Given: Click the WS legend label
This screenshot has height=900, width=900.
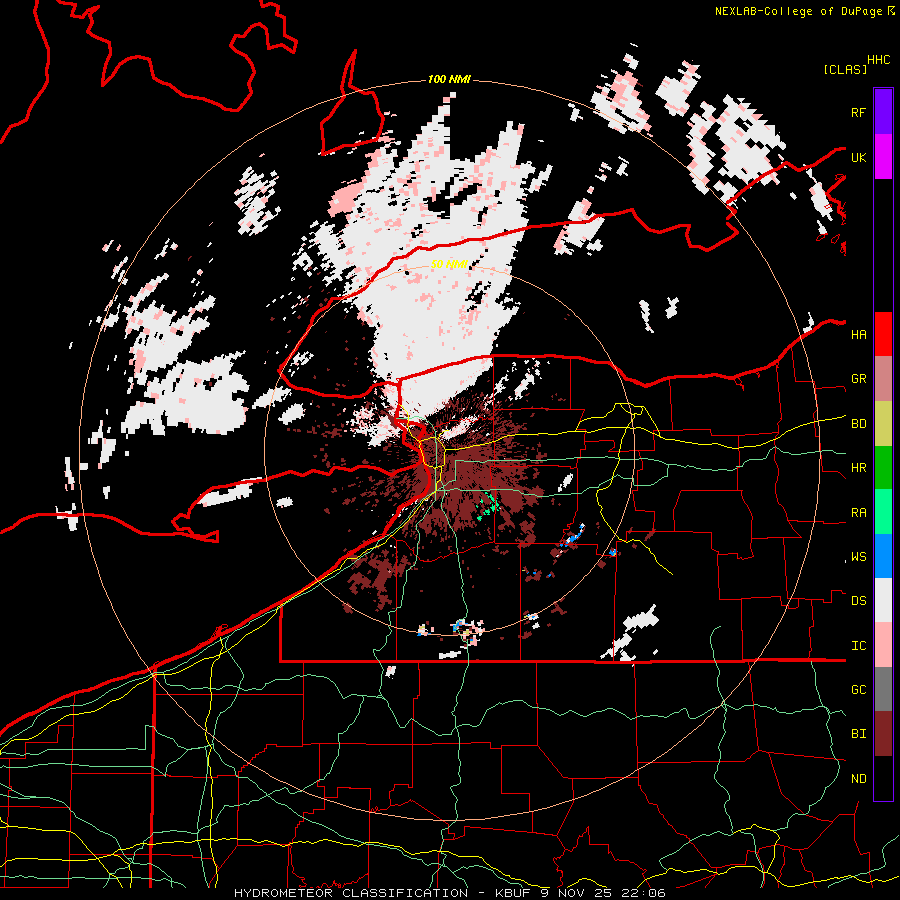Looking at the screenshot, I should [x=858, y=557].
